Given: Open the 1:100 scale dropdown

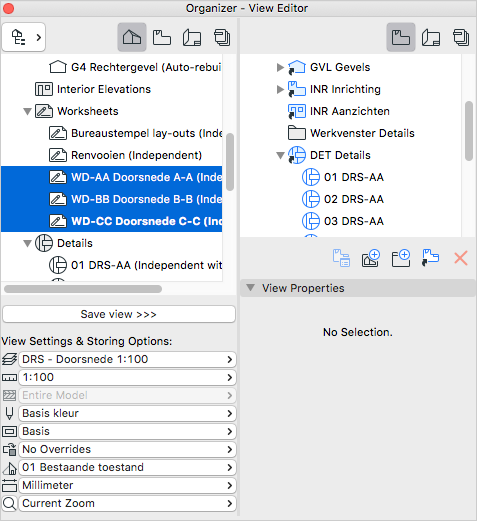Looking at the screenshot, I should (127, 377).
